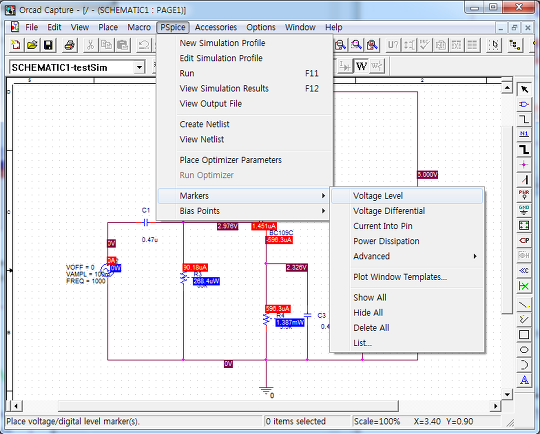Select the Place Wire tool
The image size is (540, 434).
click(524, 120)
